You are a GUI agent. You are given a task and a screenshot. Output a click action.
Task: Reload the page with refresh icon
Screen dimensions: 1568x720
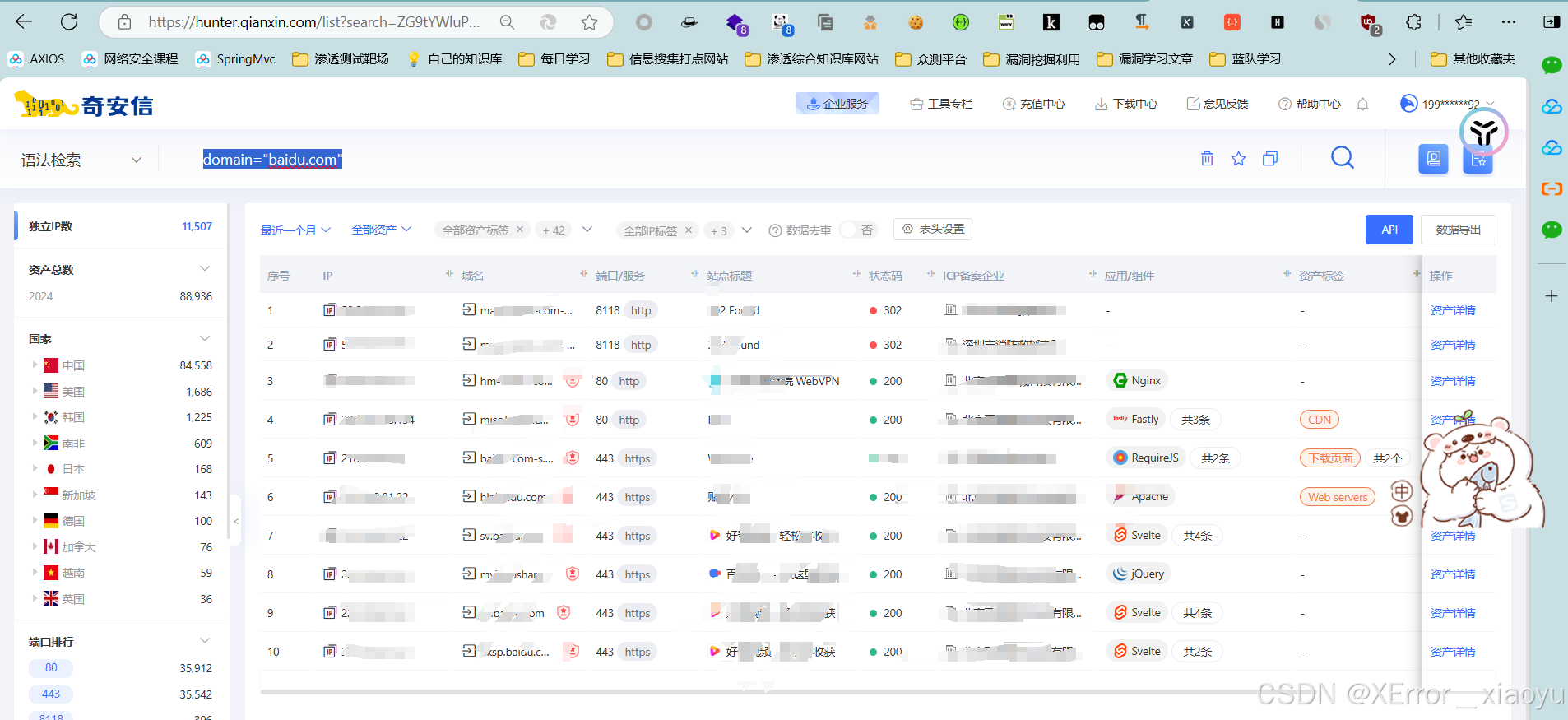pyautogui.click(x=69, y=22)
